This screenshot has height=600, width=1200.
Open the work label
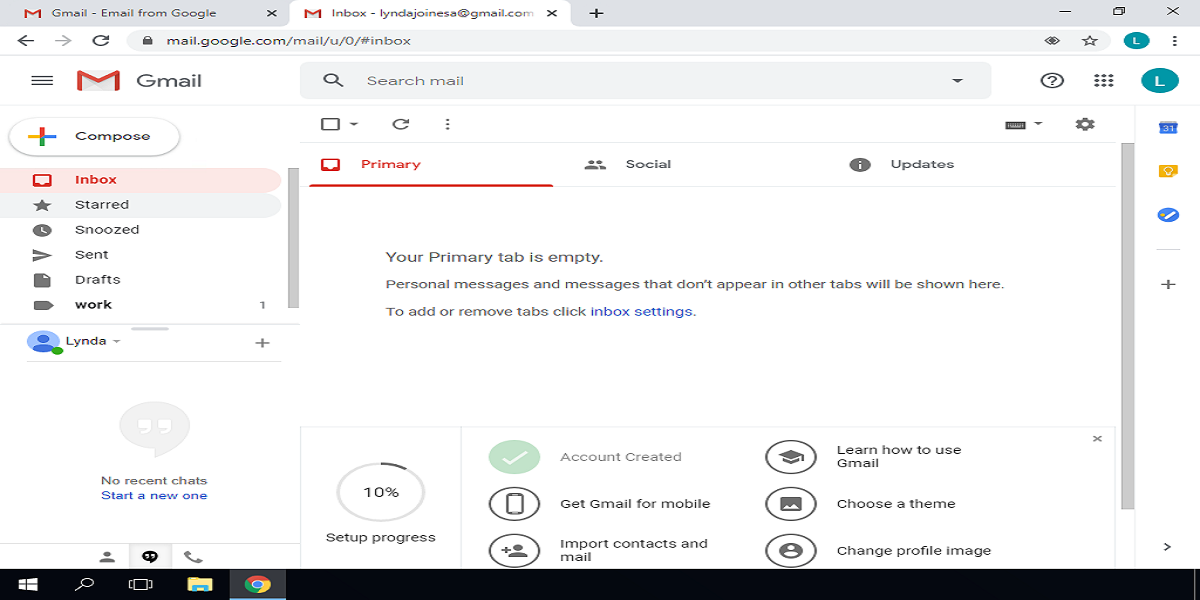(x=140, y=305)
